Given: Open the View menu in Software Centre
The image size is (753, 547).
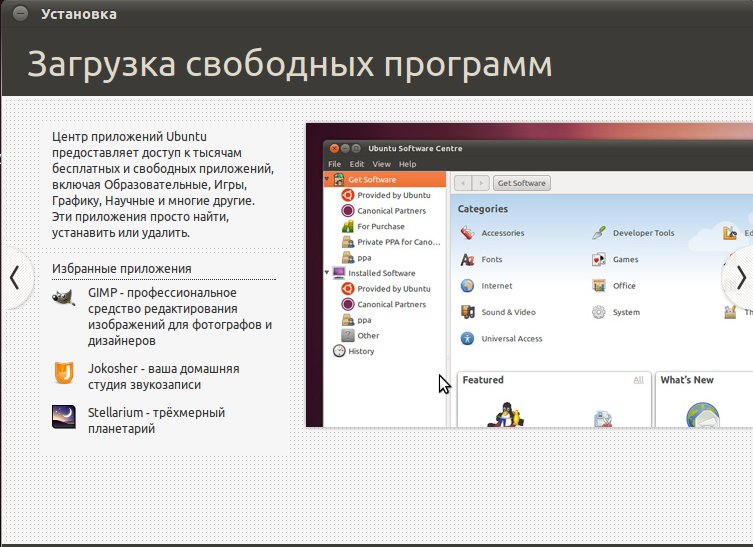Looking at the screenshot, I should (x=381, y=164).
